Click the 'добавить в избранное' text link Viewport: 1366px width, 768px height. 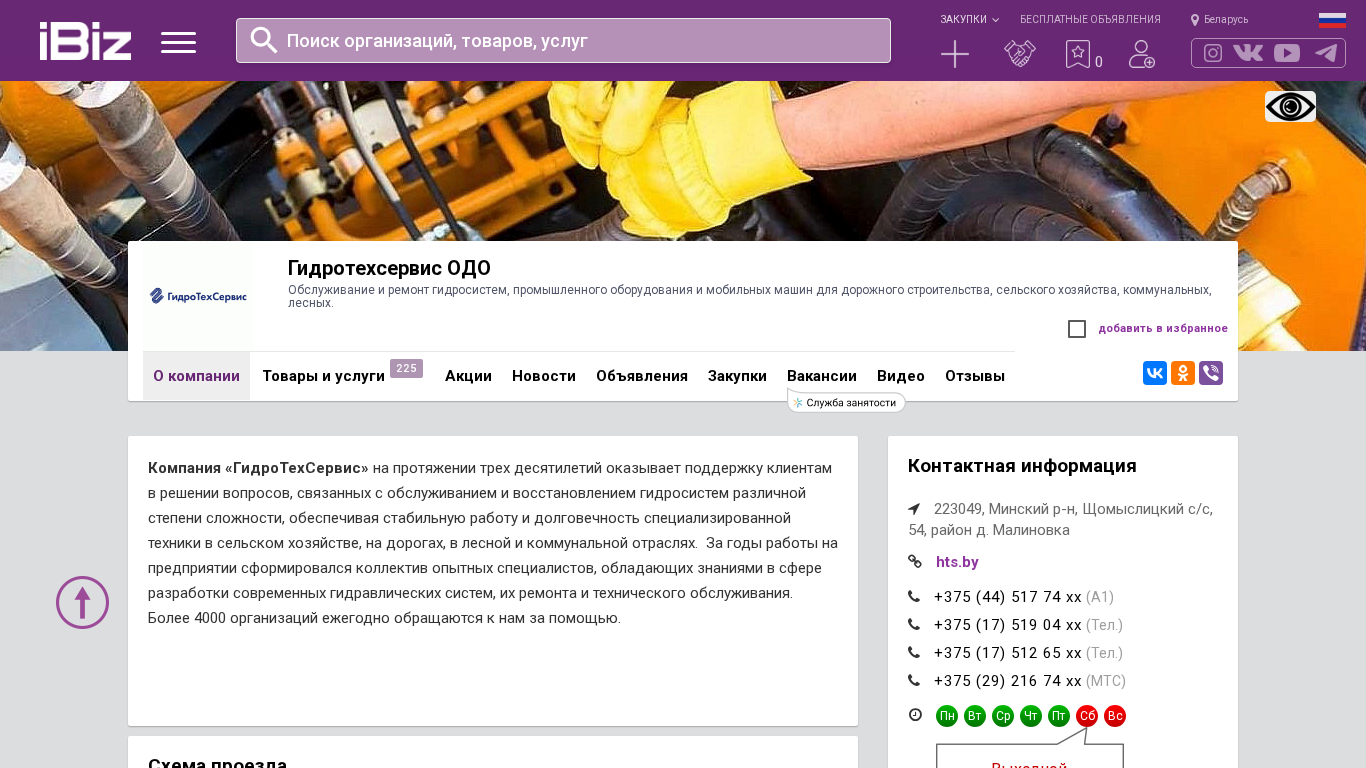(x=1163, y=329)
